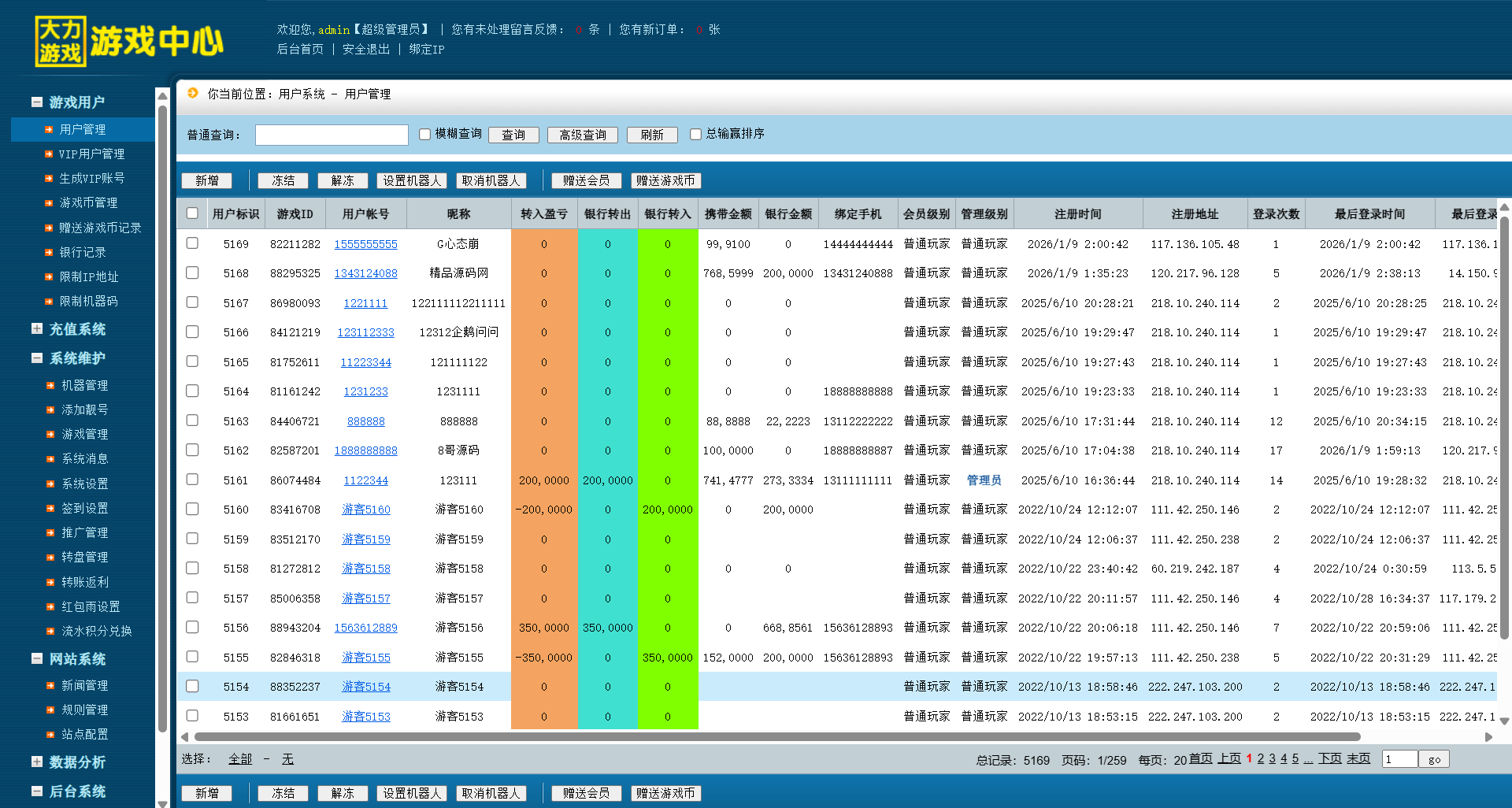Click the 普通查询 search input field
Screen dimensions: 1512x808
tap(332, 135)
